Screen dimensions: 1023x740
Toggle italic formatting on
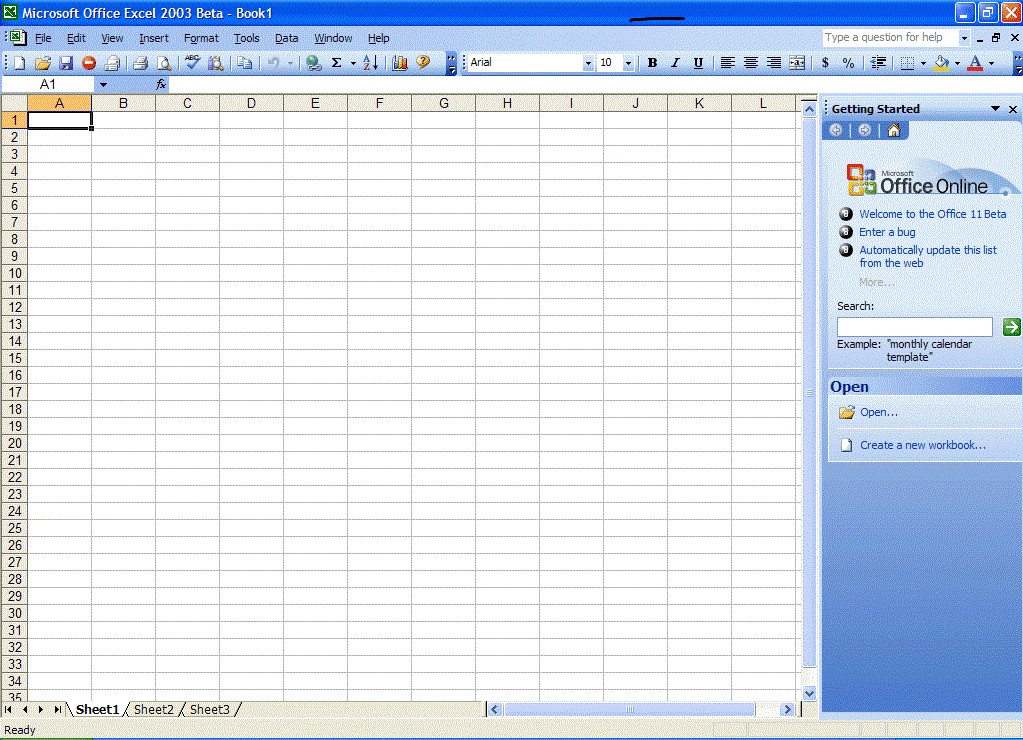click(674, 62)
